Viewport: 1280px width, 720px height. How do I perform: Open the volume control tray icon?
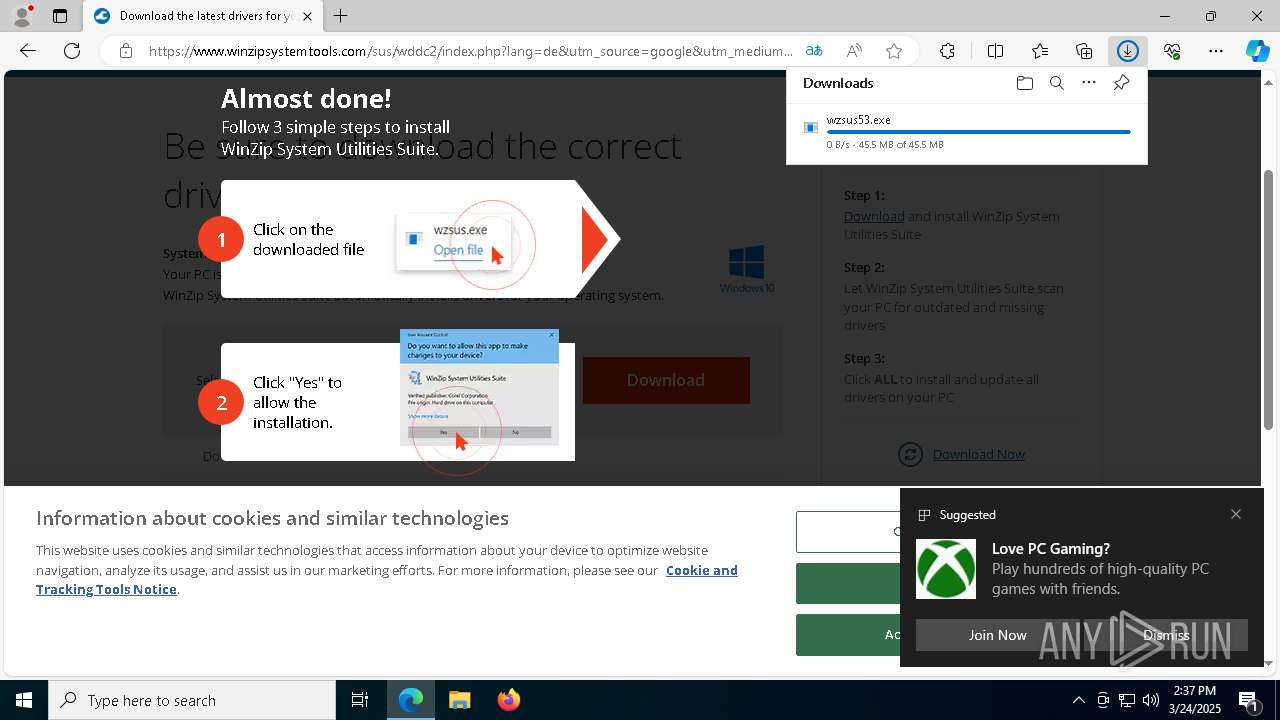[x=1151, y=700]
